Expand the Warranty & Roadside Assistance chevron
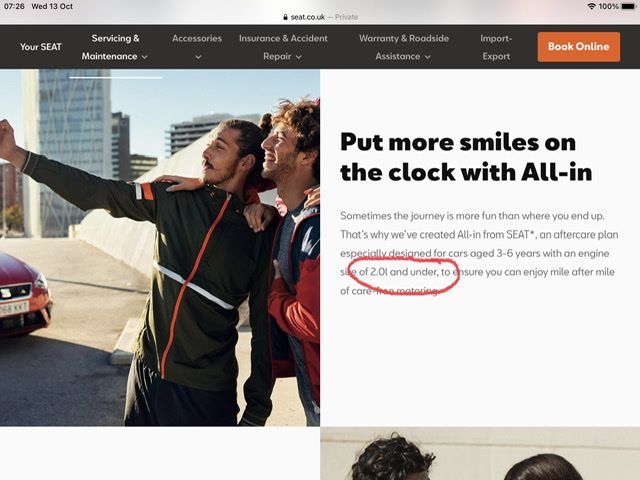 pyautogui.click(x=427, y=57)
